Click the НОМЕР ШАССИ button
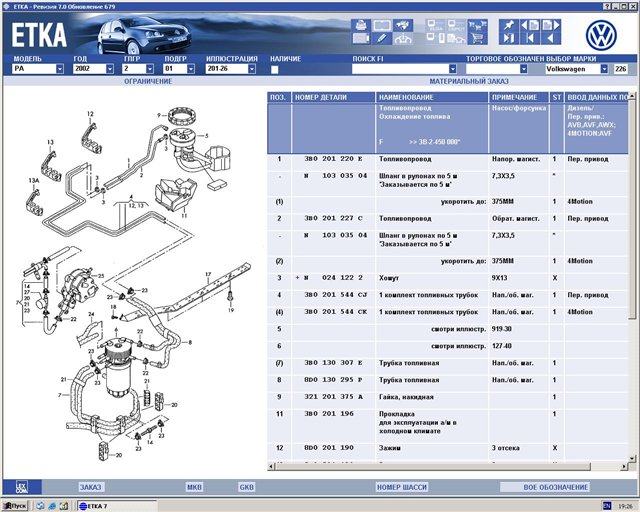 pyautogui.click(x=402, y=487)
